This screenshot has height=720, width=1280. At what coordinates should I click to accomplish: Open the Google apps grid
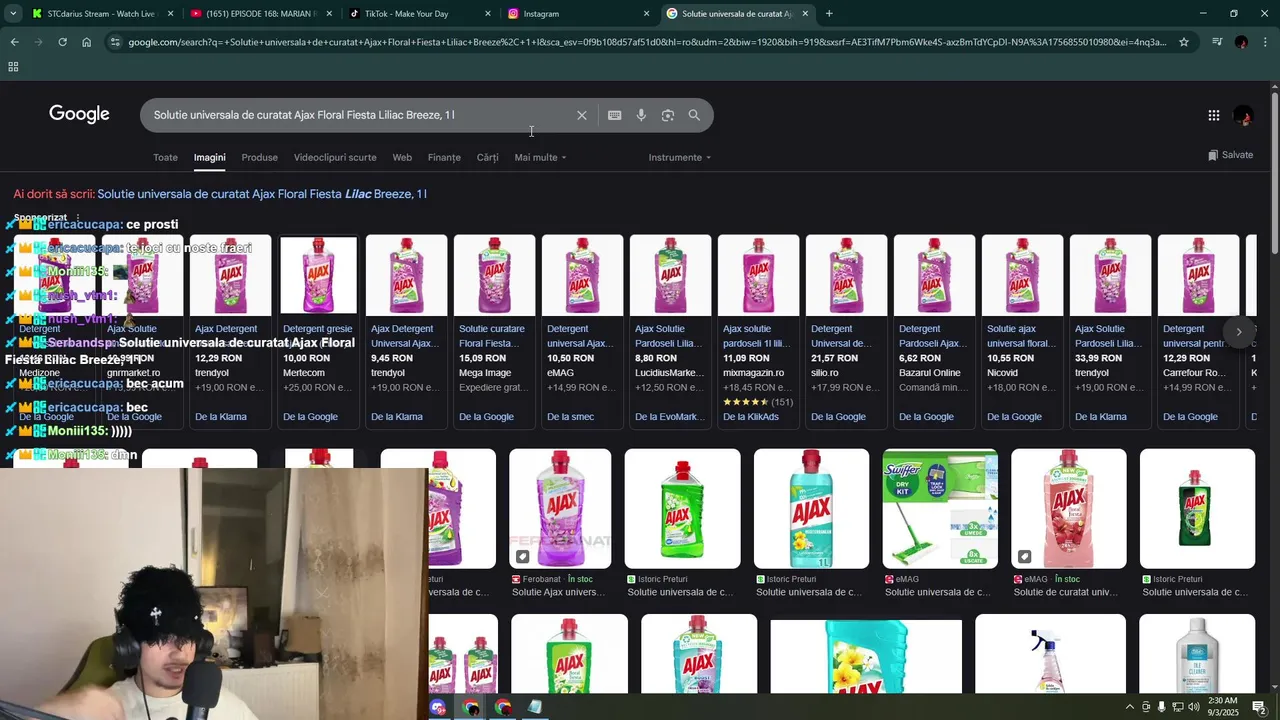pyautogui.click(x=1213, y=115)
